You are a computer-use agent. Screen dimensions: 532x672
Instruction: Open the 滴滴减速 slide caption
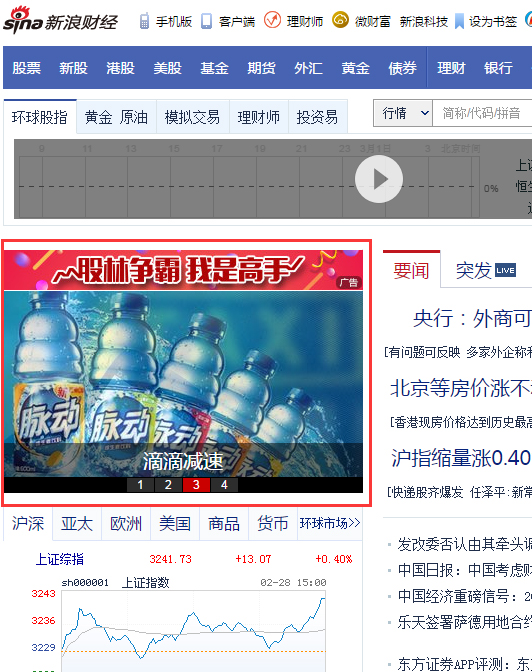coord(183,461)
